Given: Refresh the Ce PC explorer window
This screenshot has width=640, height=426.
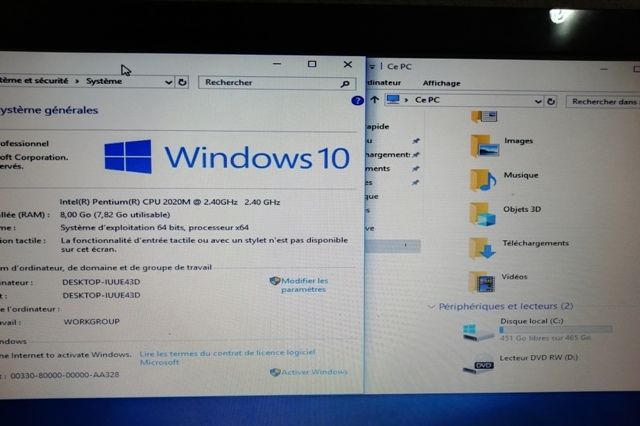Looking at the screenshot, I should click(551, 101).
